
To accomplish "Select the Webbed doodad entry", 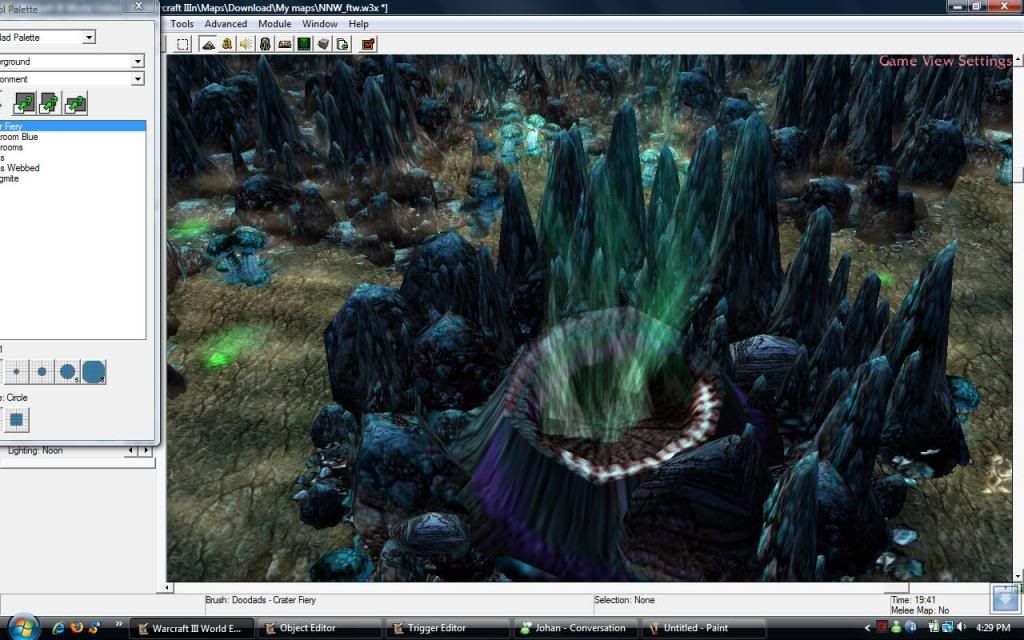I will click(x=72, y=168).
